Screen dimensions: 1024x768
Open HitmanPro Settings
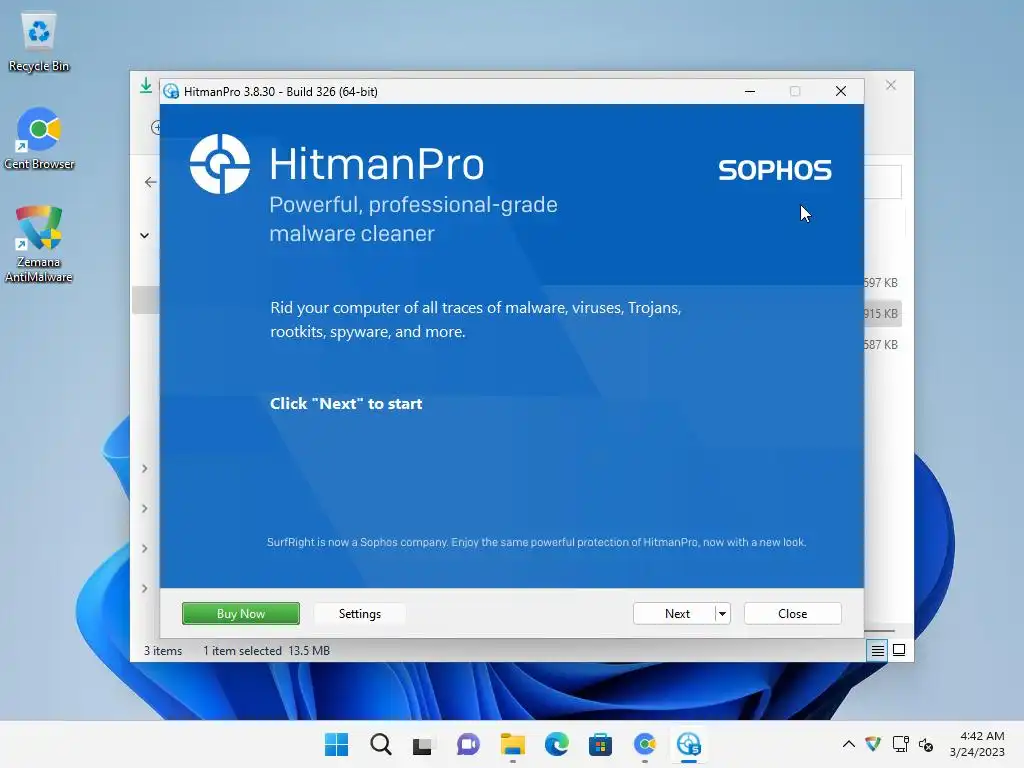[359, 613]
